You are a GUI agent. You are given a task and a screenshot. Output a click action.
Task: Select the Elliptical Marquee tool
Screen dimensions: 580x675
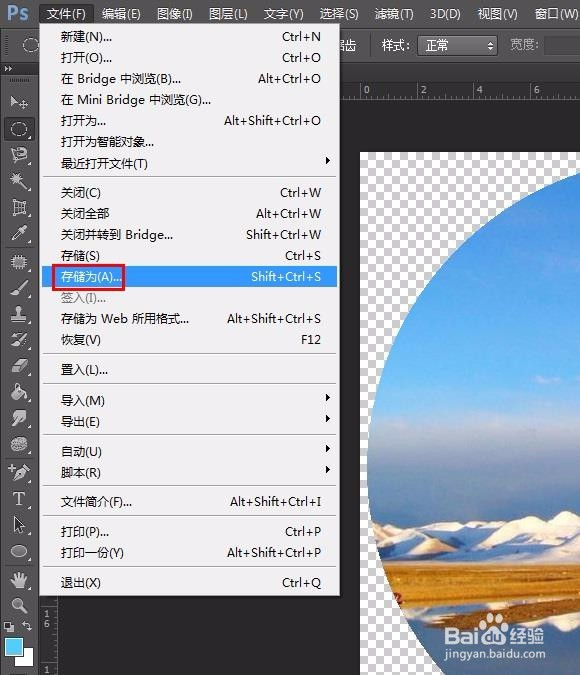click(x=19, y=129)
